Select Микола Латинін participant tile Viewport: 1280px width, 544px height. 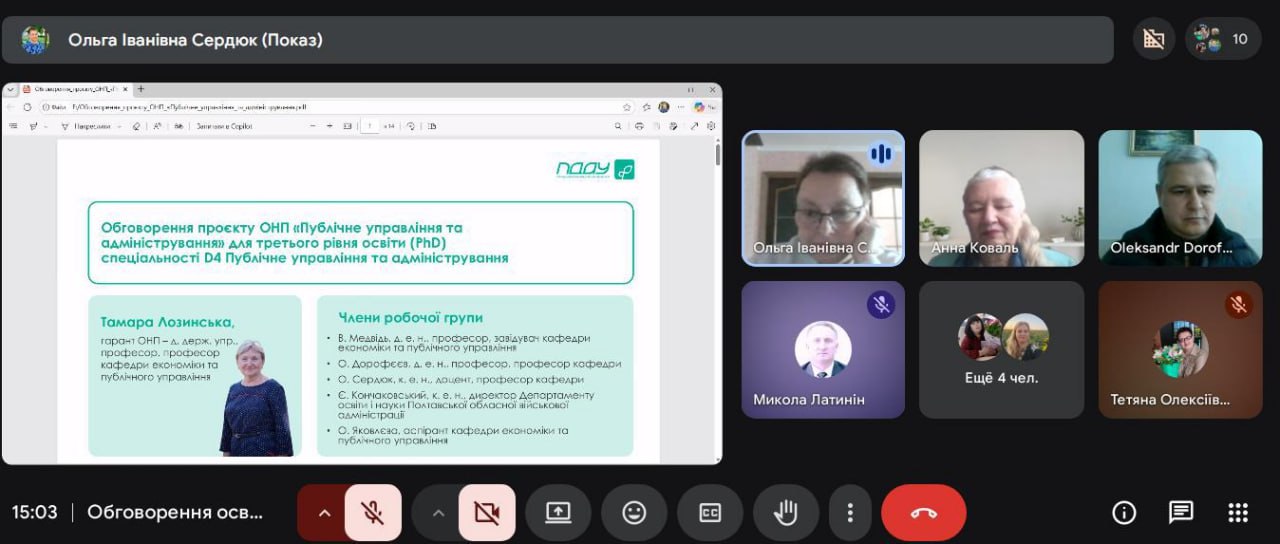tap(823, 349)
